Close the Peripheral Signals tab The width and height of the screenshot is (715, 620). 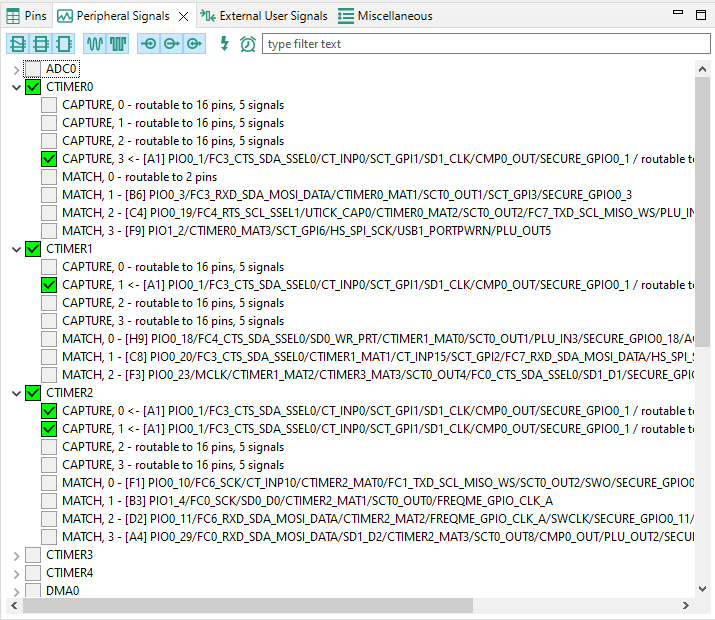click(183, 16)
